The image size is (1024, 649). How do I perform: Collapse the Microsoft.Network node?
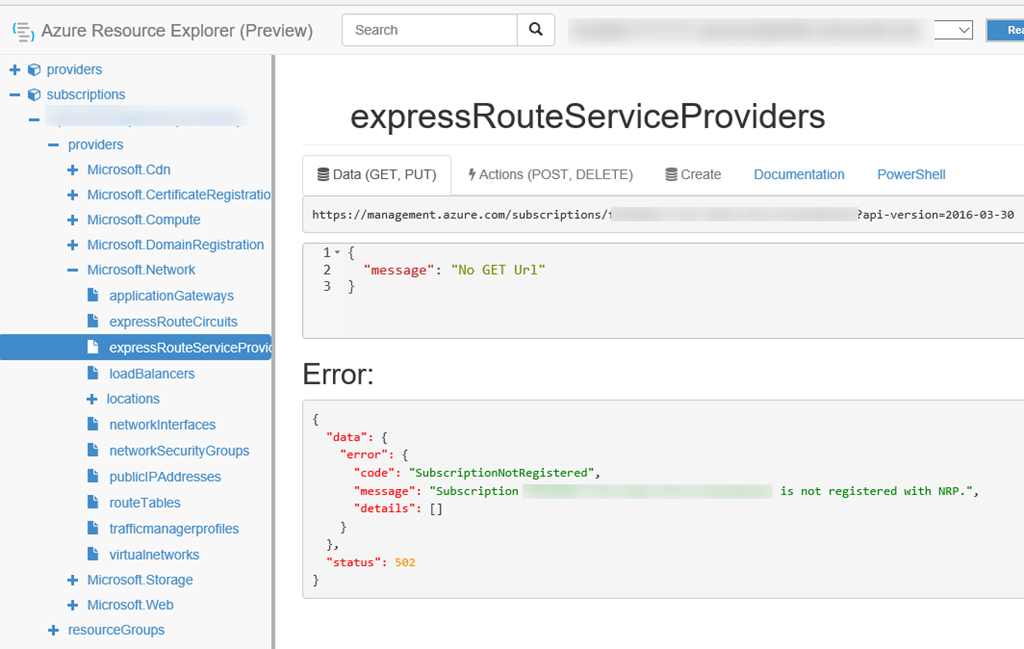click(72, 270)
